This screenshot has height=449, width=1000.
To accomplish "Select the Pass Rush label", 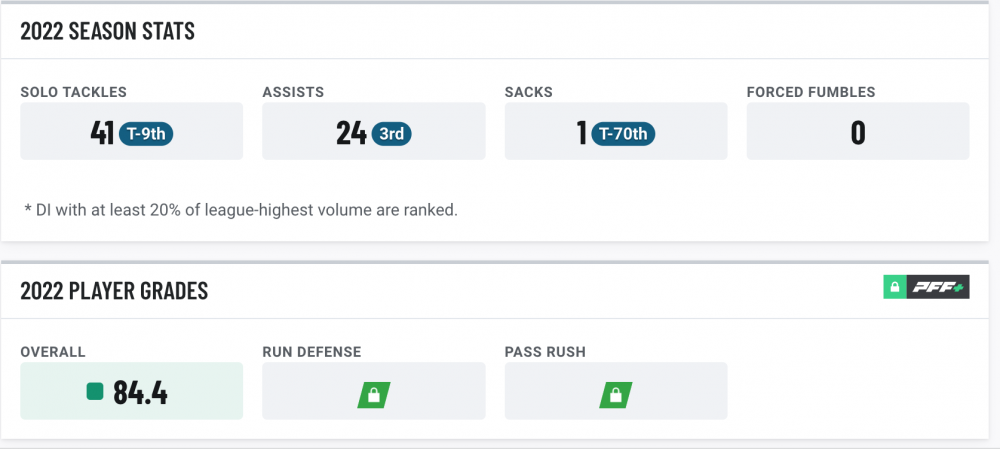I will click(x=545, y=352).
